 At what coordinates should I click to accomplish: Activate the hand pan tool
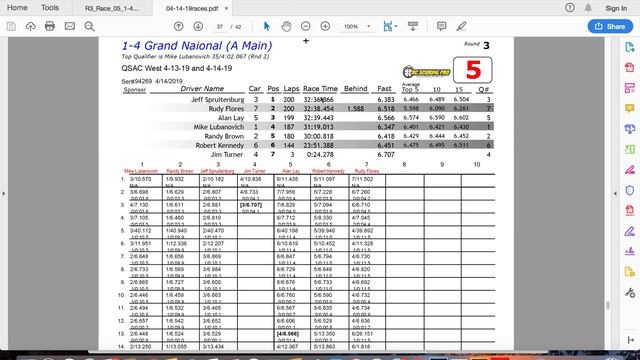pos(286,27)
